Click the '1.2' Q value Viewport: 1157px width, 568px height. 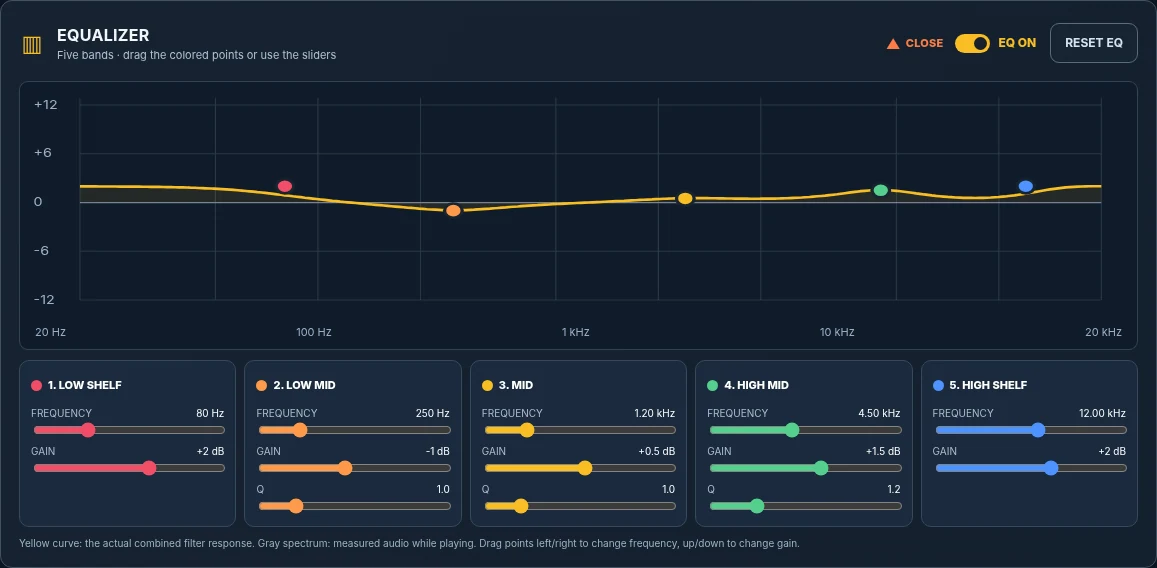pos(894,489)
